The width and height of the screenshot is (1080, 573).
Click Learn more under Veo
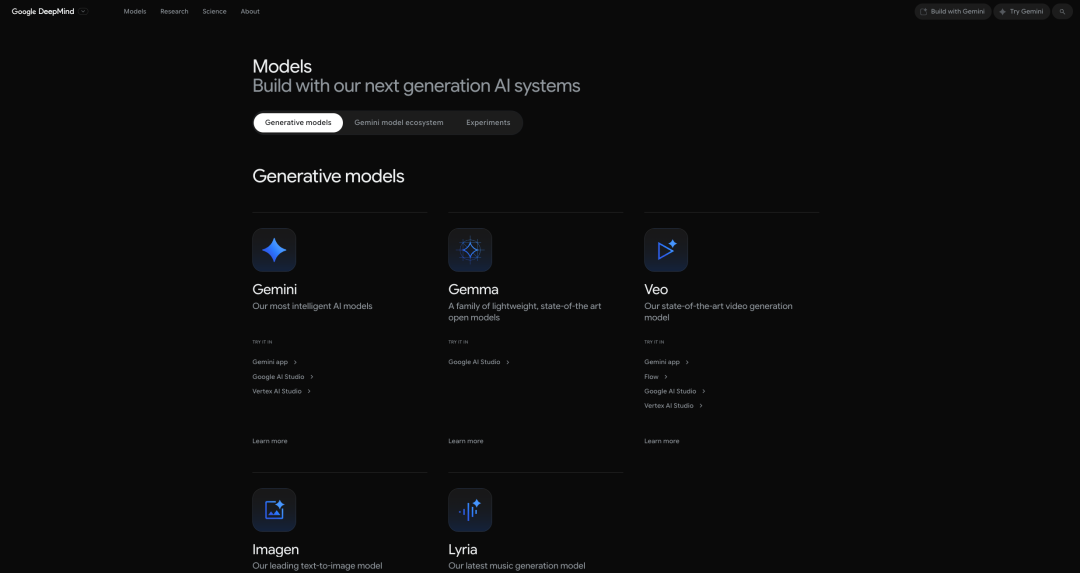tap(661, 441)
